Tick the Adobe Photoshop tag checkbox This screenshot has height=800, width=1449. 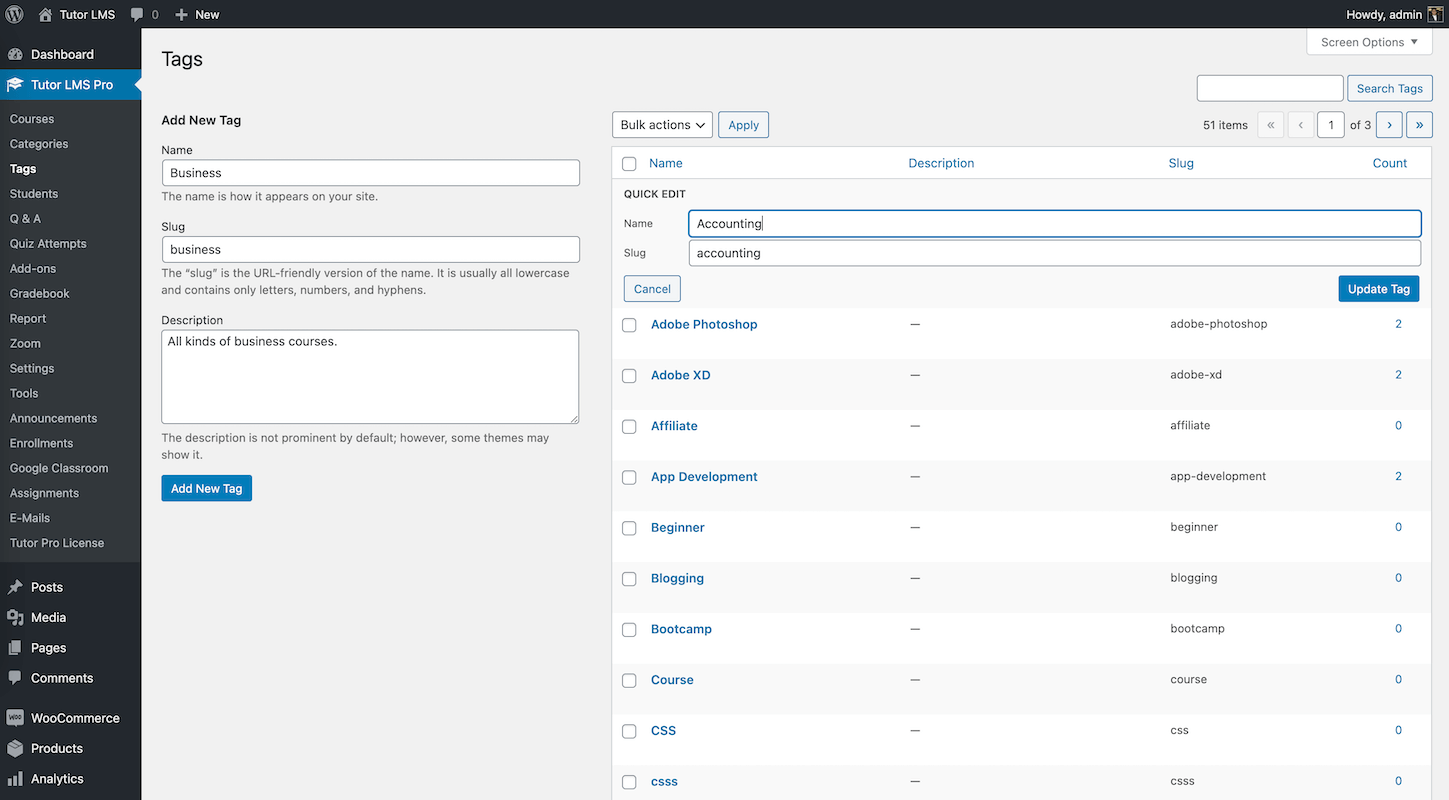tap(629, 325)
